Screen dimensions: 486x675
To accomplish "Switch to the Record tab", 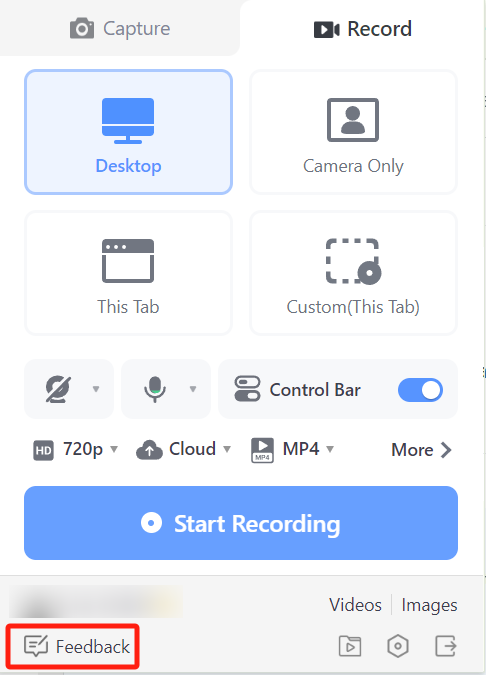I will click(362, 28).
